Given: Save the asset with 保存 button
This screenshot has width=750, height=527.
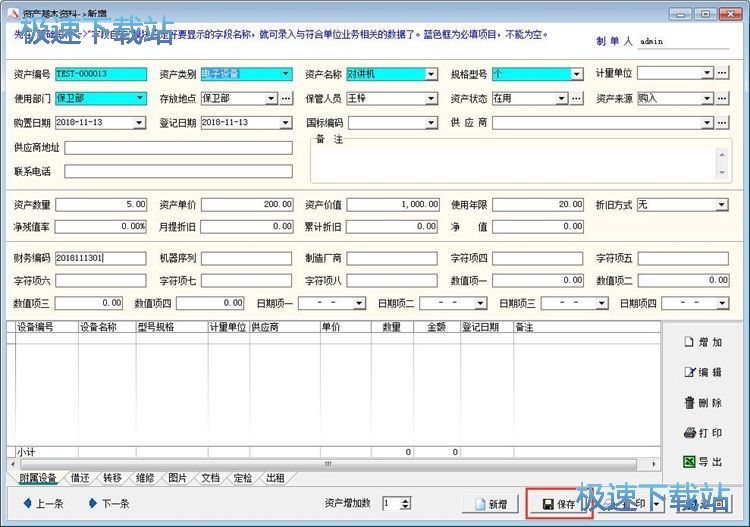Looking at the screenshot, I should 559,504.
